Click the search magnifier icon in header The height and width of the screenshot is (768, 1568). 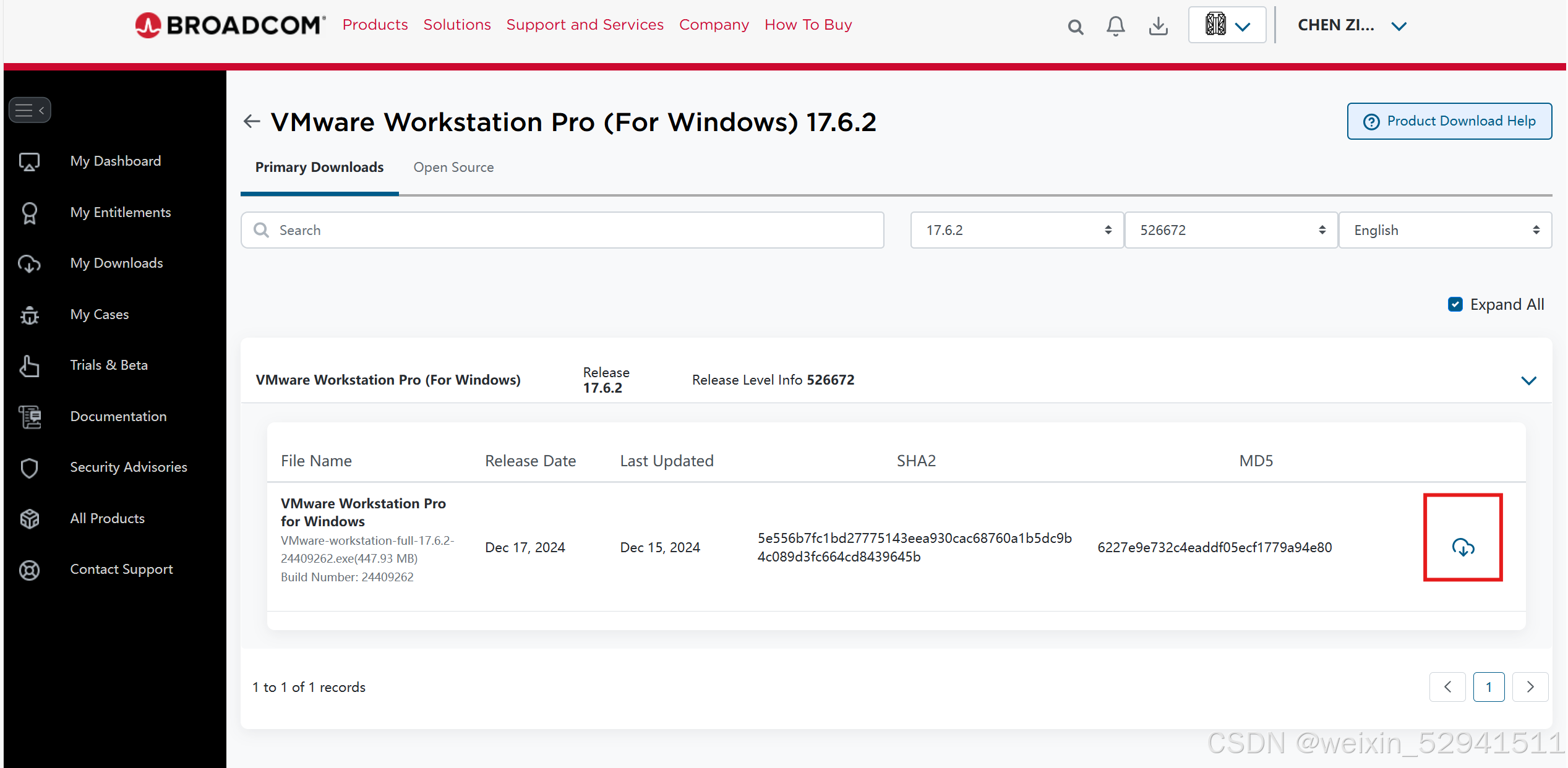coord(1075,27)
